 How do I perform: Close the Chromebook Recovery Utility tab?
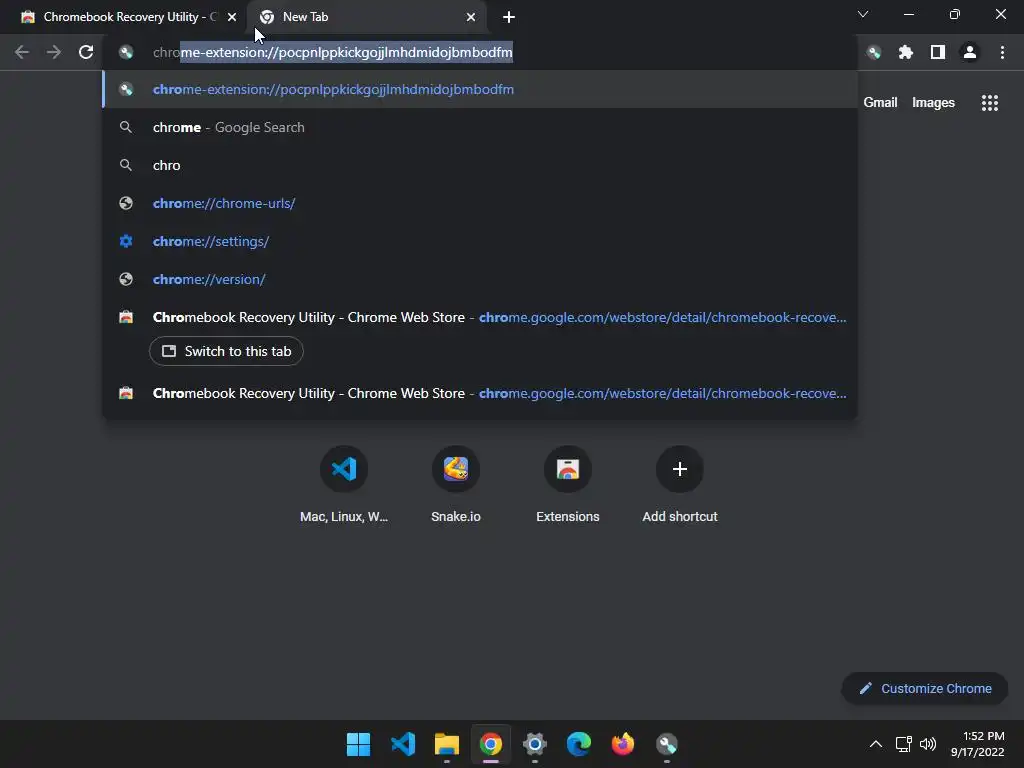click(232, 17)
